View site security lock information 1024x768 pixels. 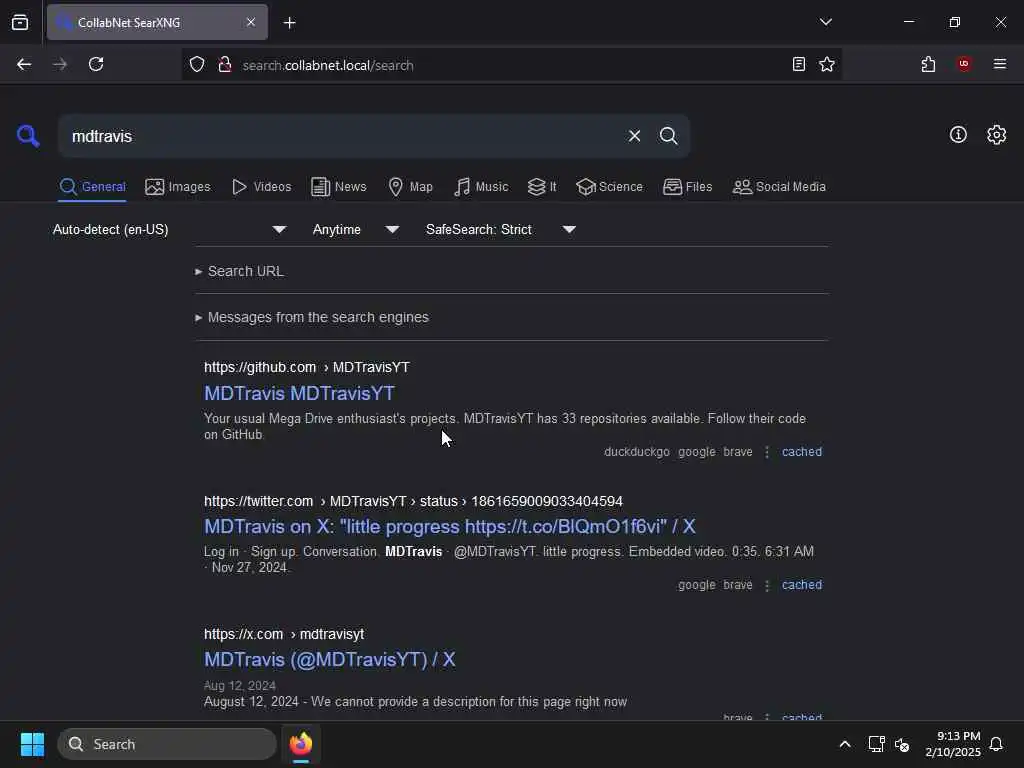(x=225, y=65)
